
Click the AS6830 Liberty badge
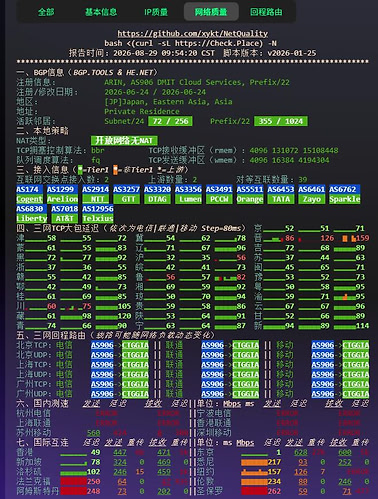pyautogui.click(x=32, y=214)
